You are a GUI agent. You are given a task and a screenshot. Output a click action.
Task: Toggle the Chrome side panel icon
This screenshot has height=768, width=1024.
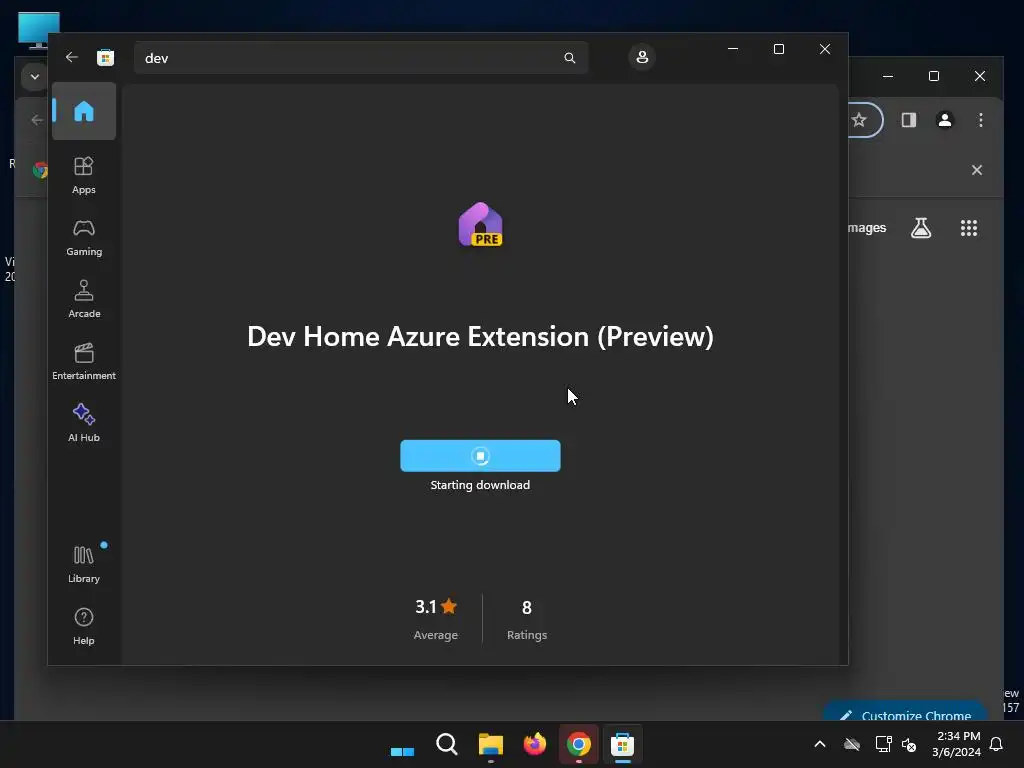tap(908, 120)
